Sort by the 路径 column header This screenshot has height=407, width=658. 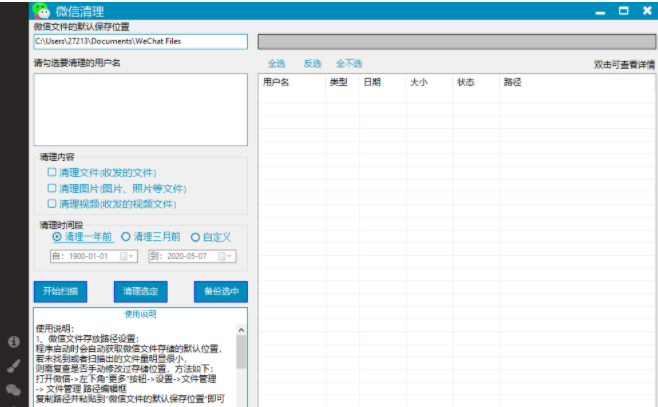click(577, 82)
